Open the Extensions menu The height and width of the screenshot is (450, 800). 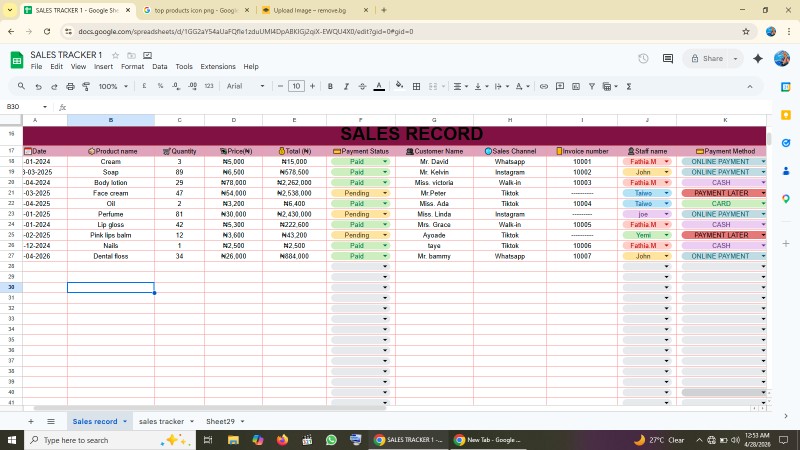218,67
